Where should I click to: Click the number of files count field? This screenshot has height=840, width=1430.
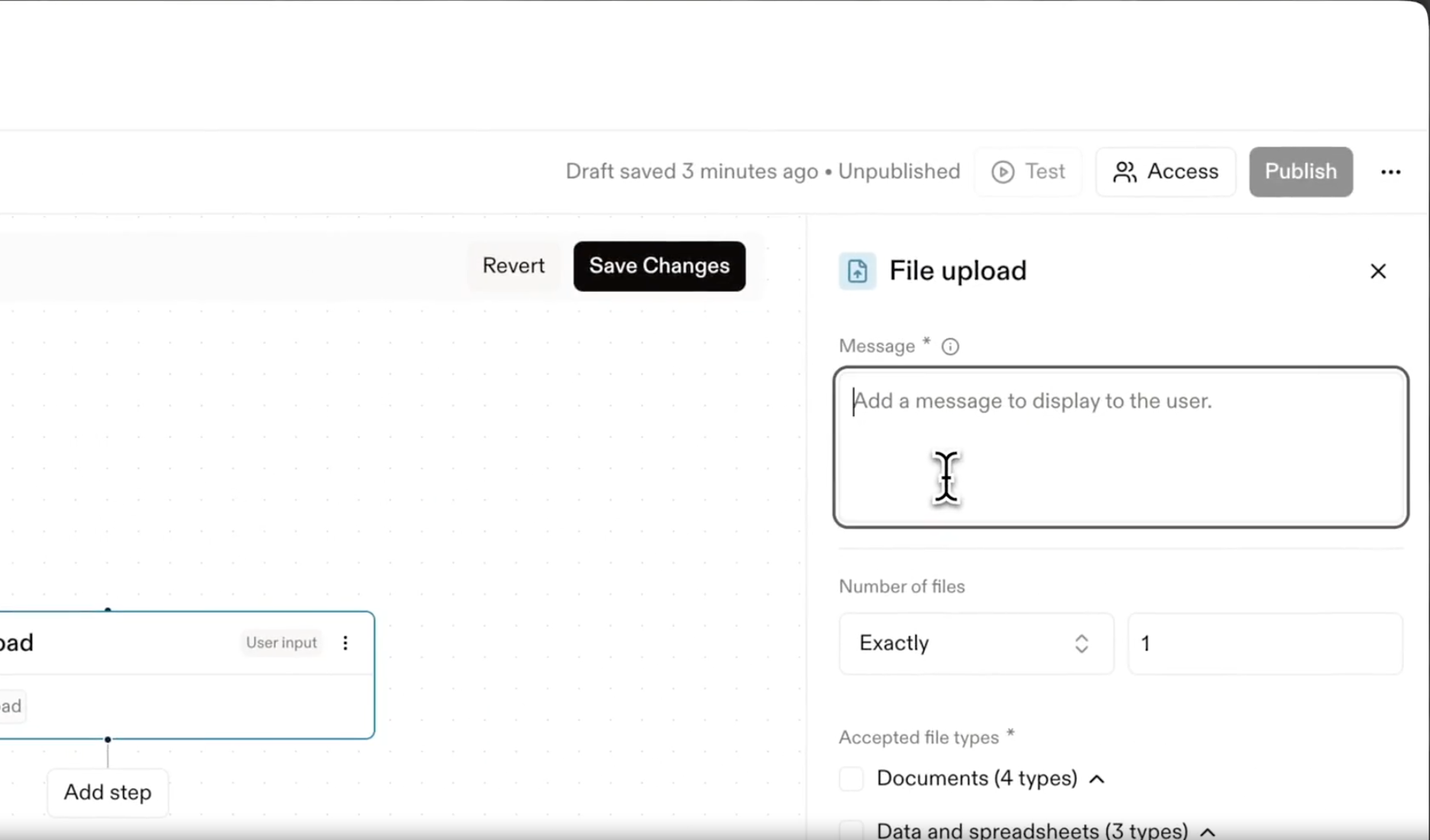1264,644
